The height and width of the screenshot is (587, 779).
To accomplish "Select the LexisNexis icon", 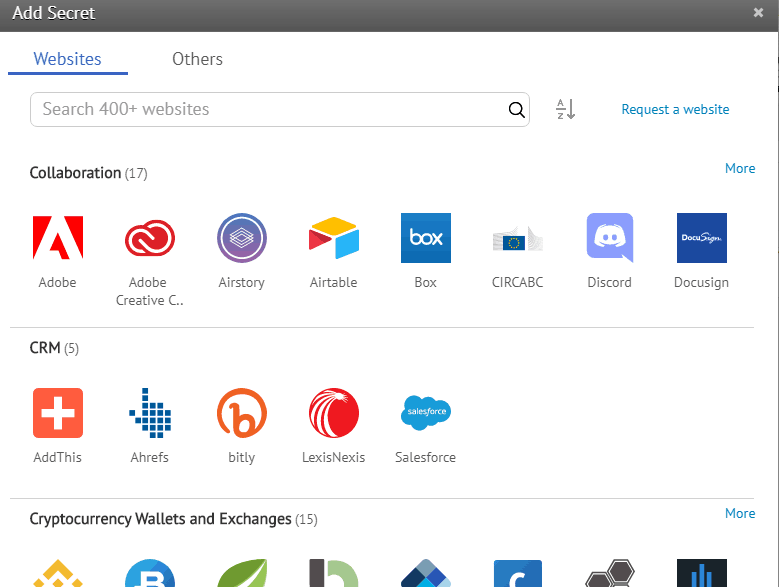I will tap(334, 413).
